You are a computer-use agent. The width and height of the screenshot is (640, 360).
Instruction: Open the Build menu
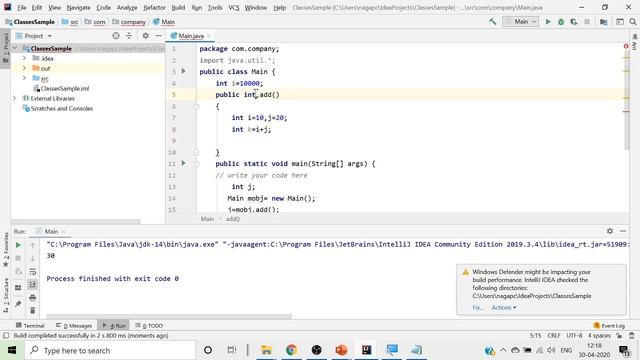(178, 7)
